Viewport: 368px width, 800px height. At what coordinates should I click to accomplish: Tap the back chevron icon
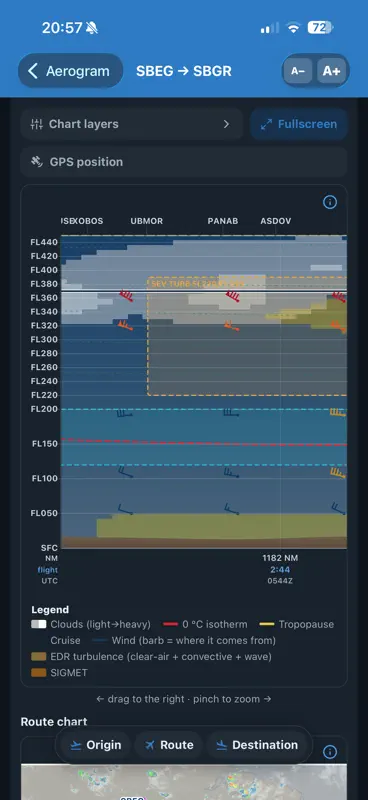tap(33, 71)
